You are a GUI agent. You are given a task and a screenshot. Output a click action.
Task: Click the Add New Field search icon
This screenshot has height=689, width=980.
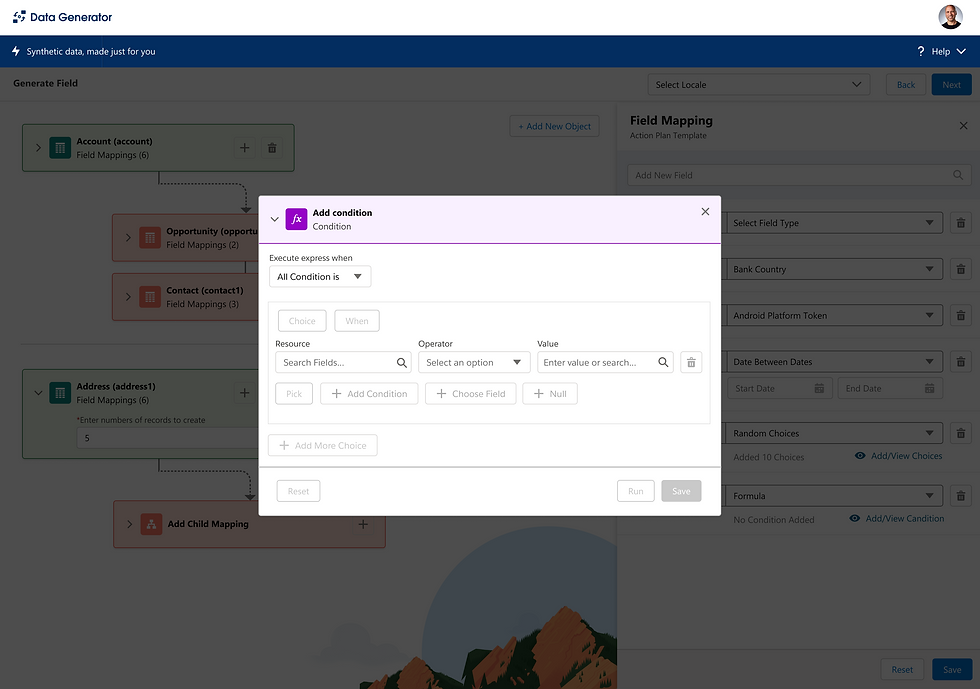pyautogui.click(x=958, y=175)
